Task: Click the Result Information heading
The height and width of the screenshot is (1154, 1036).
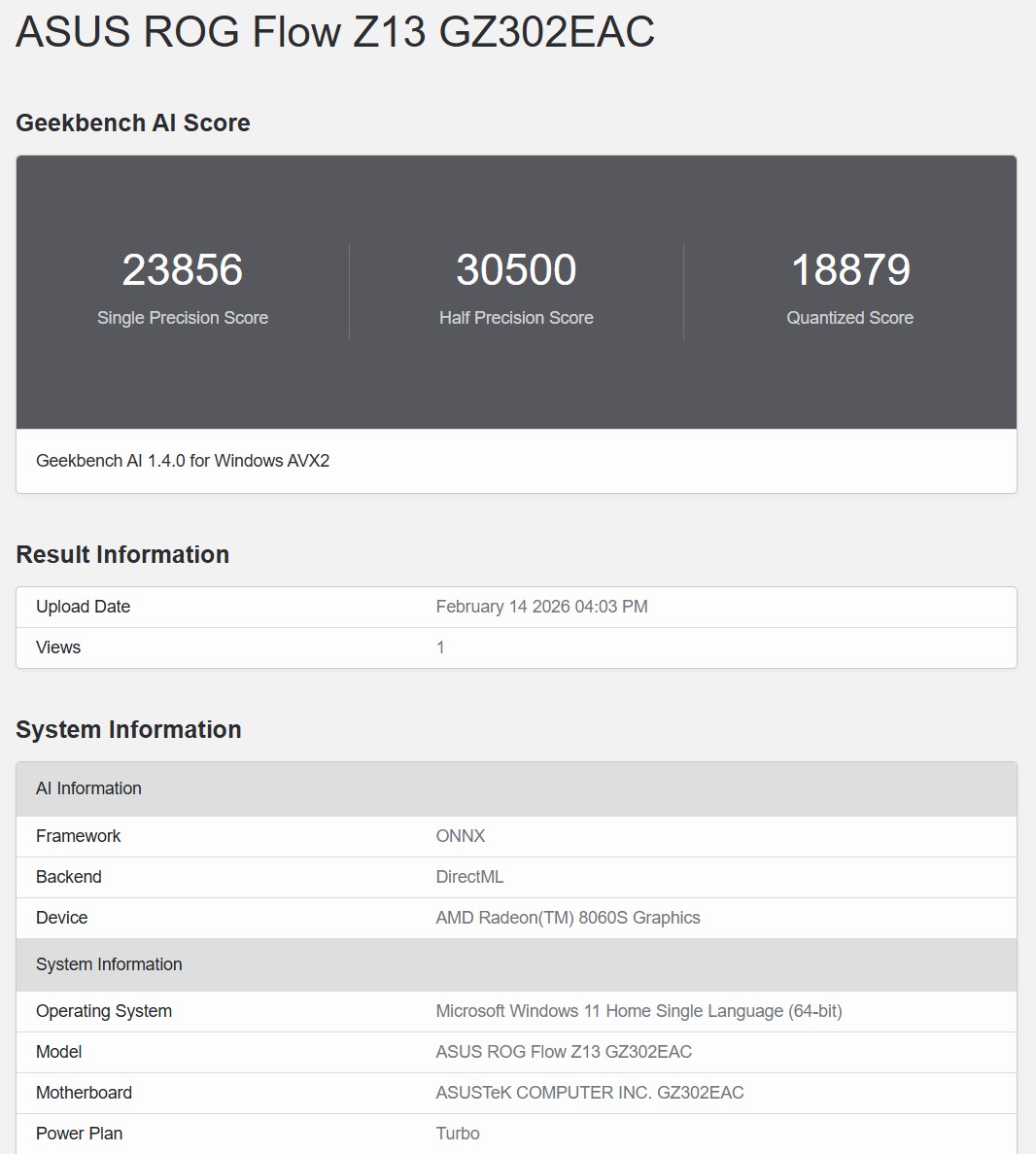Action: (121, 554)
